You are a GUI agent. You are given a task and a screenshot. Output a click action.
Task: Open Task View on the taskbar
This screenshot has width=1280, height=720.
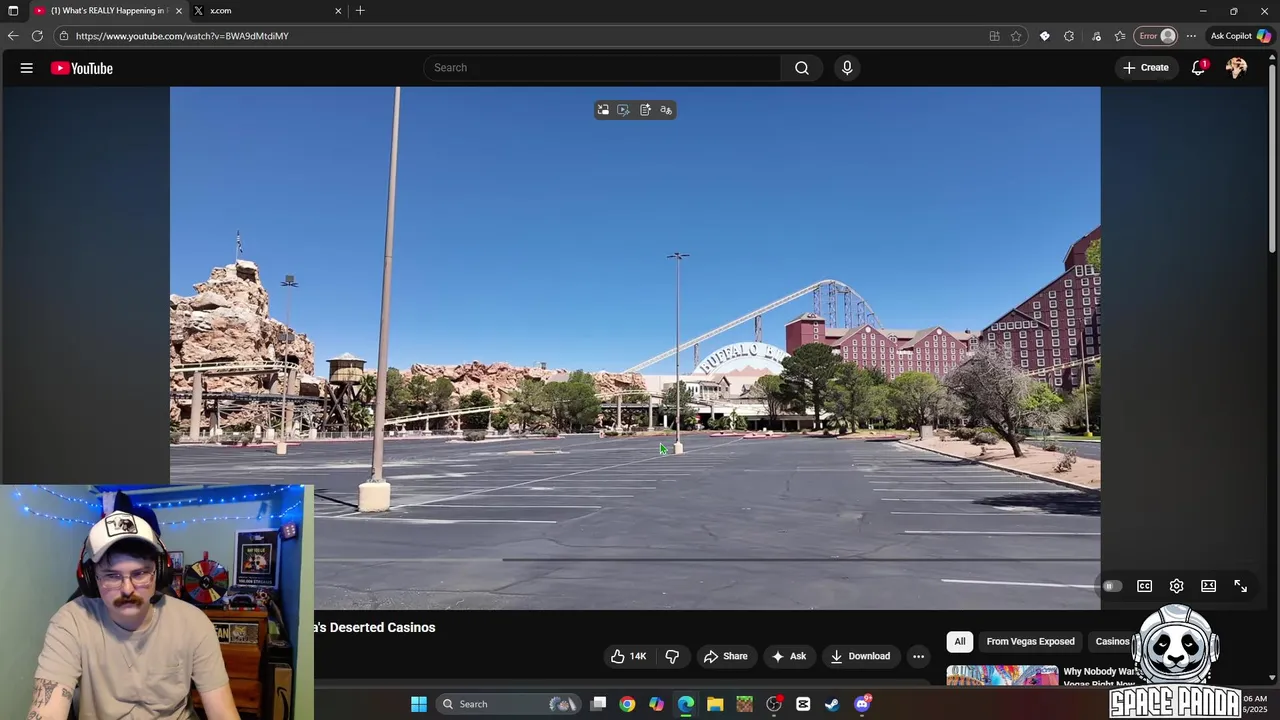pos(598,704)
